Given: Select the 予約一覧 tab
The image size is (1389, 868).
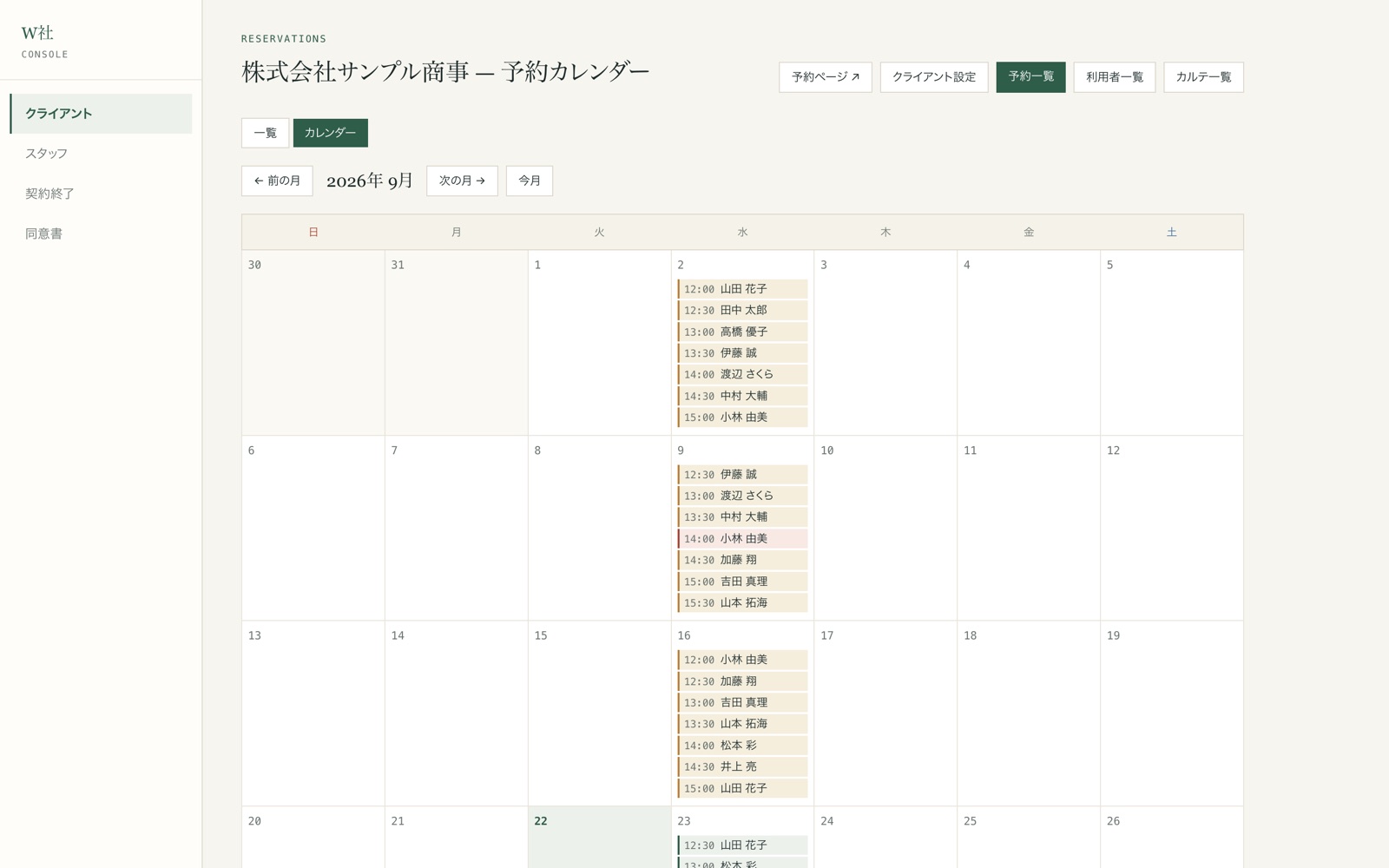Looking at the screenshot, I should click(1030, 77).
